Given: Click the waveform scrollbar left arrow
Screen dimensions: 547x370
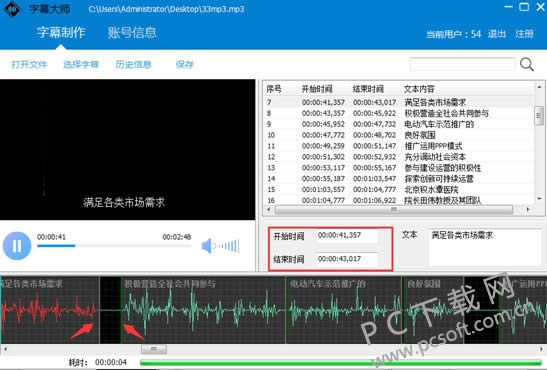Looking at the screenshot, I should [x=5, y=348].
